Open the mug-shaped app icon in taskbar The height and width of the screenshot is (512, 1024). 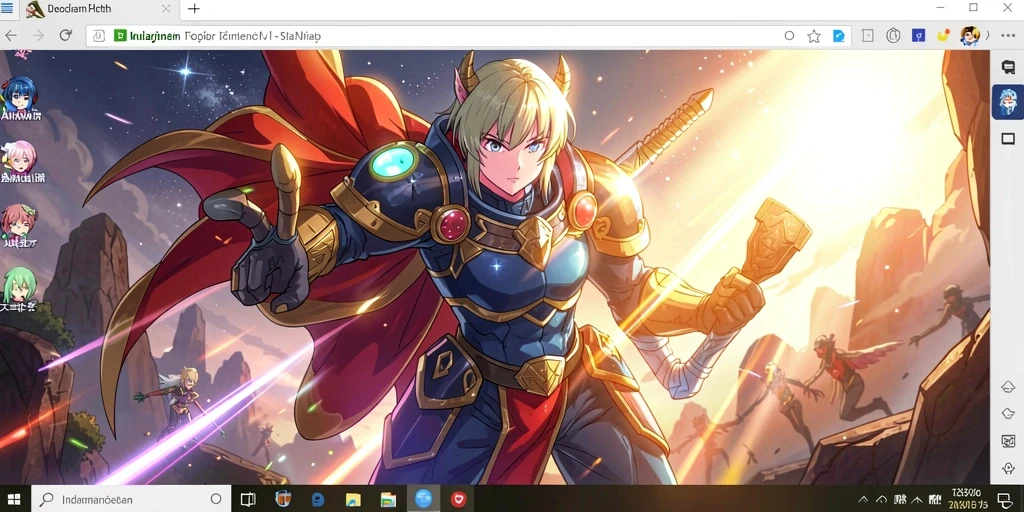pos(283,500)
